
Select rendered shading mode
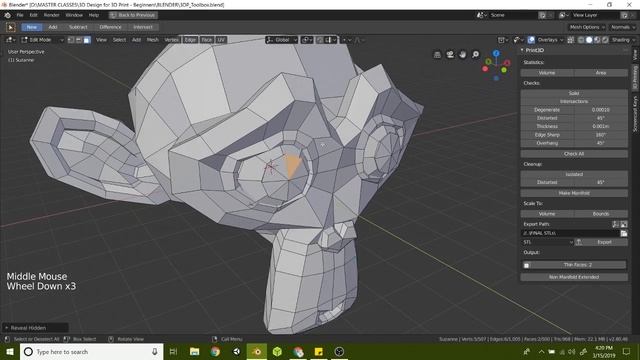pyautogui.click(x=605, y=40)
